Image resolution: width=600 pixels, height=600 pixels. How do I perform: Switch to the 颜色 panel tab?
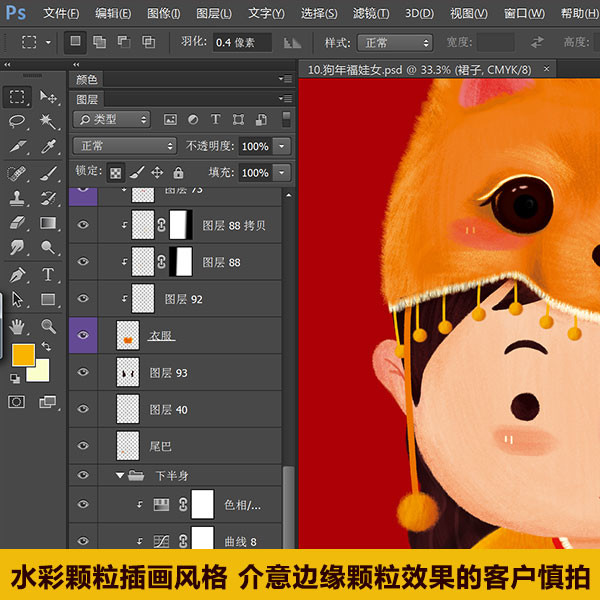[x=86, y=79]
